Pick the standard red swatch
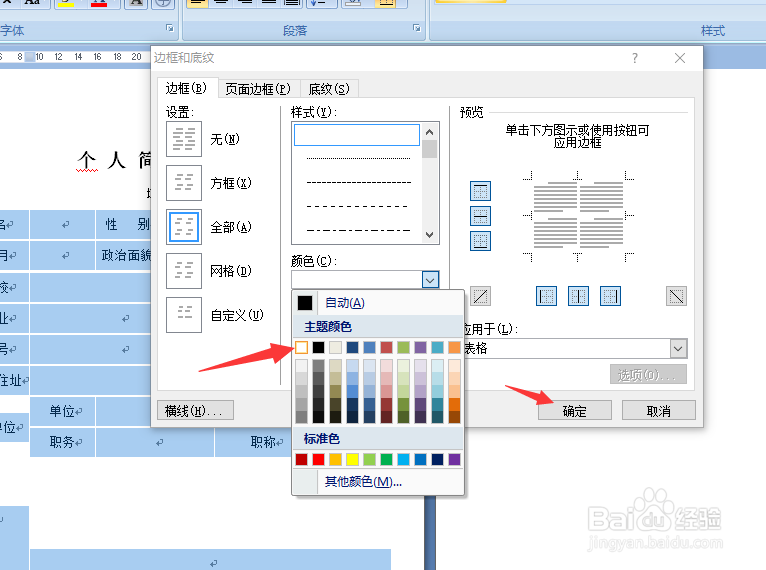 [319, 459]
